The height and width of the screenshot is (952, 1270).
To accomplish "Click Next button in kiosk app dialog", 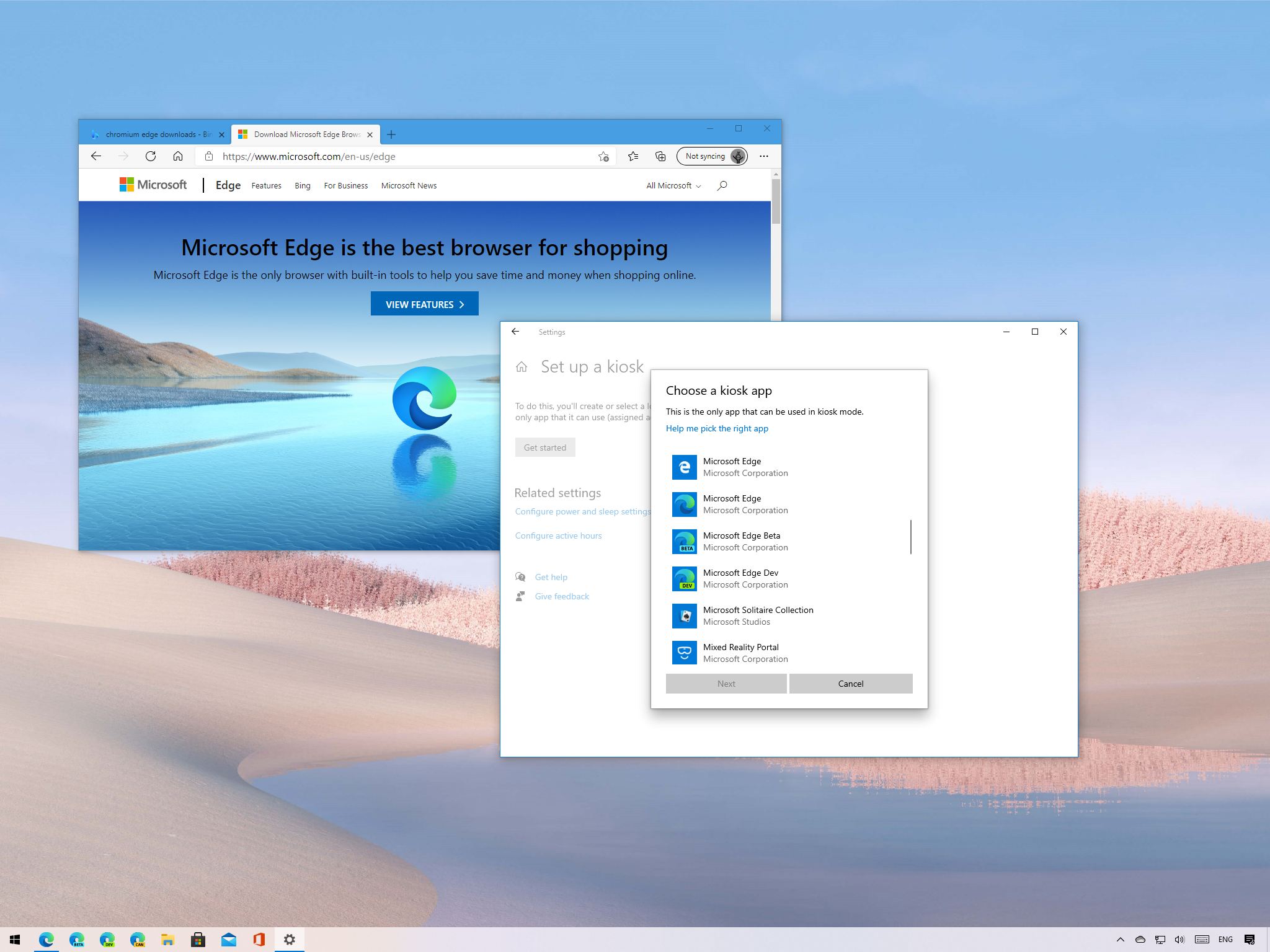I will [726, 683].
